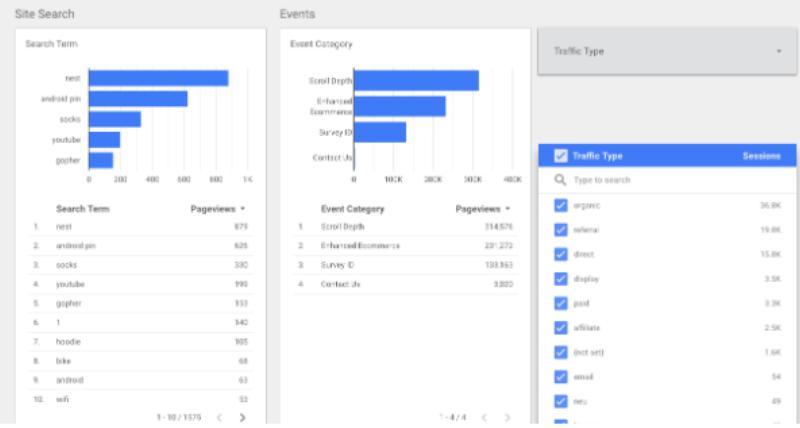Select row 2, android pin, in table
800x428 pixels.
(140, 246)
